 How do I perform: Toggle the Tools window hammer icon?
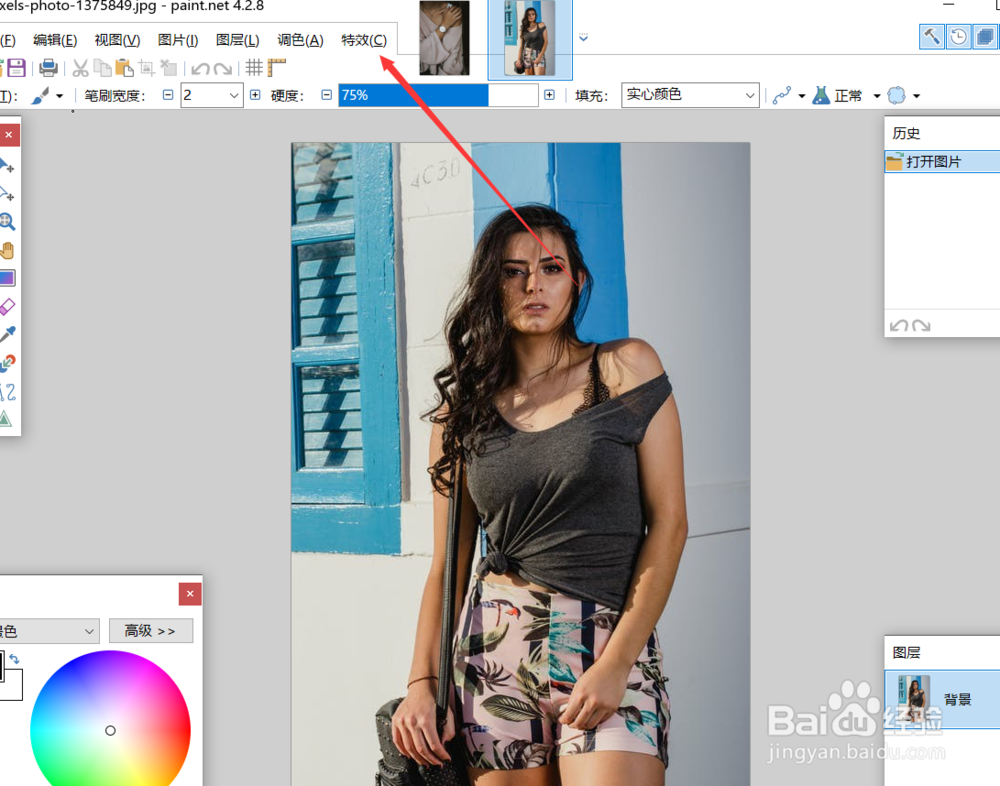(x=931, y=36)
